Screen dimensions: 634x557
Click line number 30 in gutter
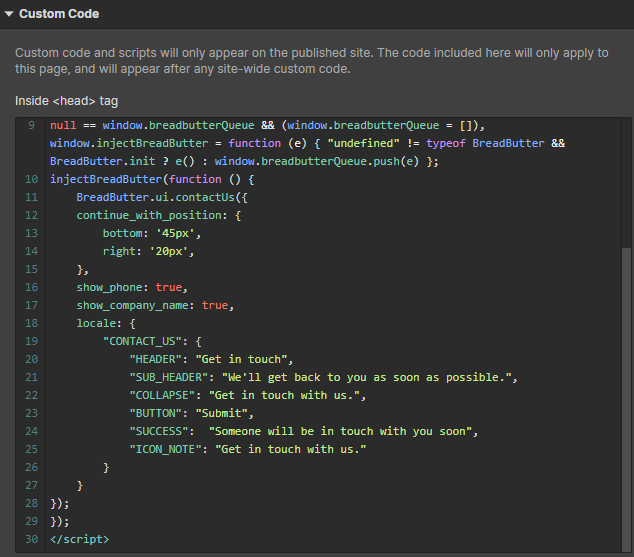pyautogui.click(x=32, y=539)
